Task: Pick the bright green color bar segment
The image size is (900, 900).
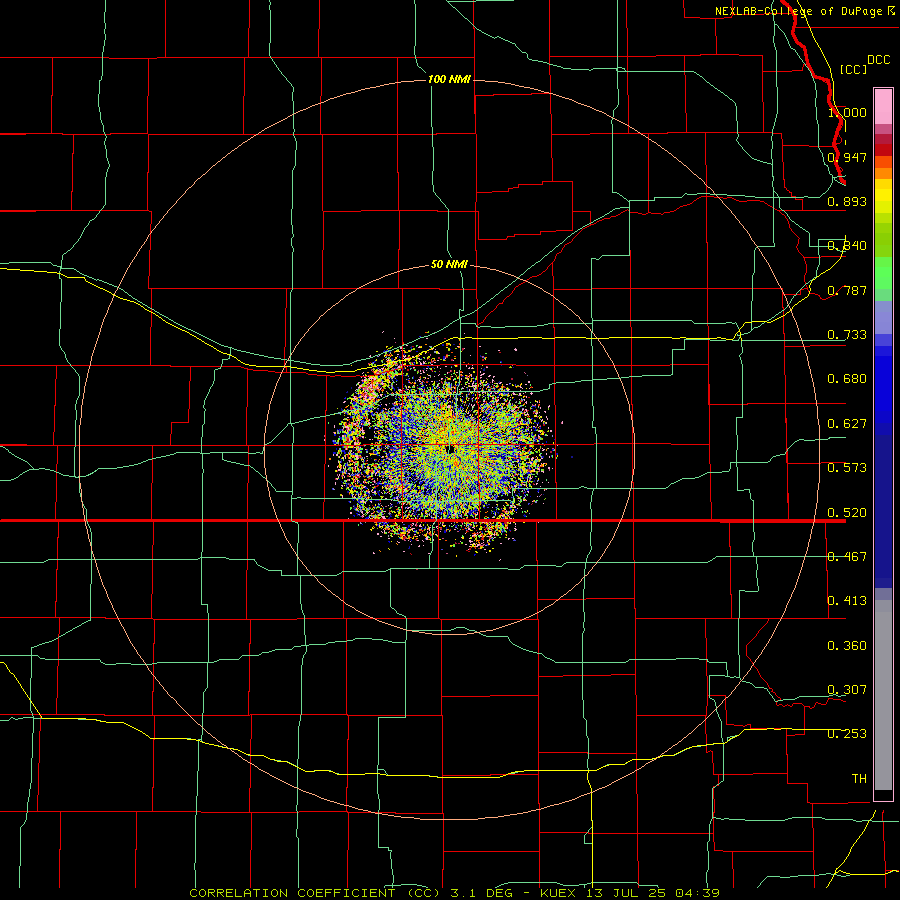Action: point(883,273)
